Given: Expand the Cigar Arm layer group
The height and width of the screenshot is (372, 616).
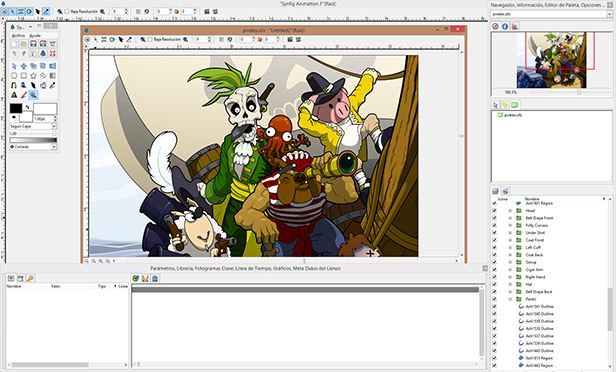Looking at the screenshot, I should pyautogui.click(x=510, y=269).
